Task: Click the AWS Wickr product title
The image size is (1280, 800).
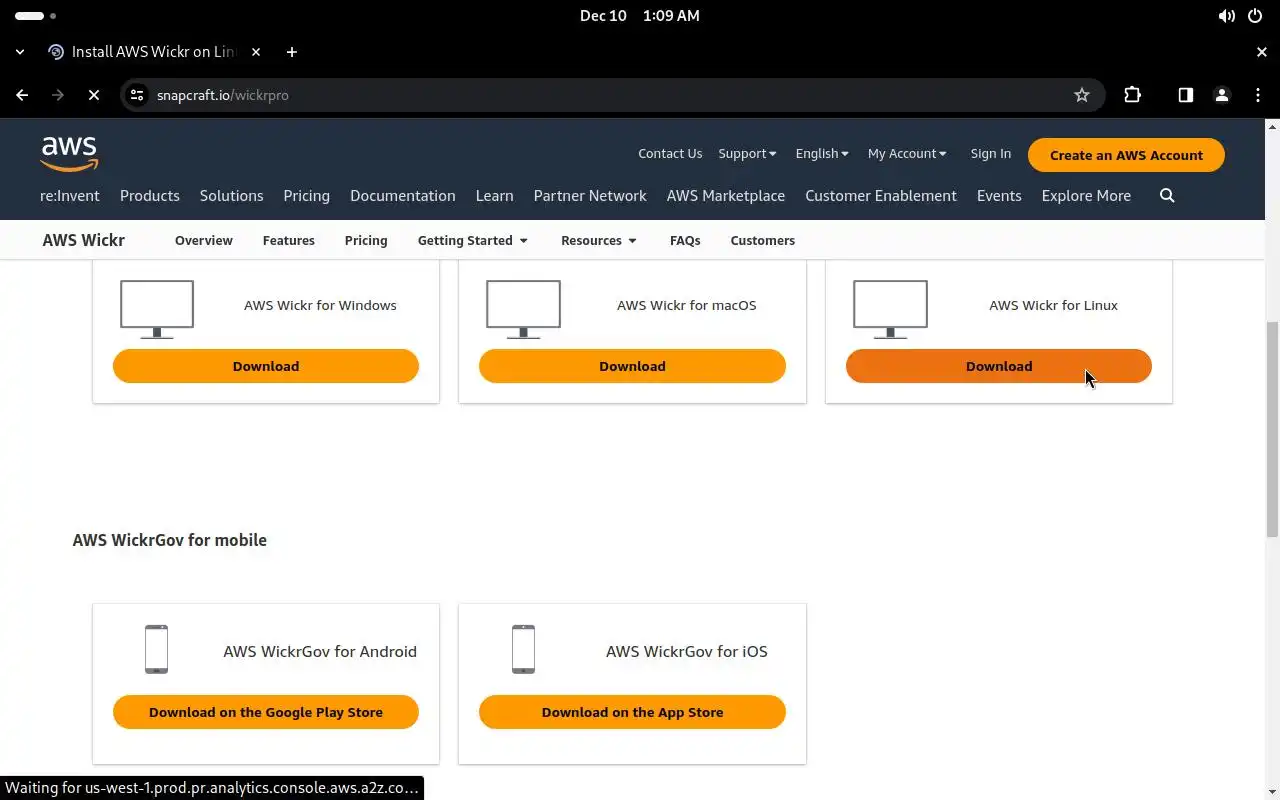Action: click(83, 240)
